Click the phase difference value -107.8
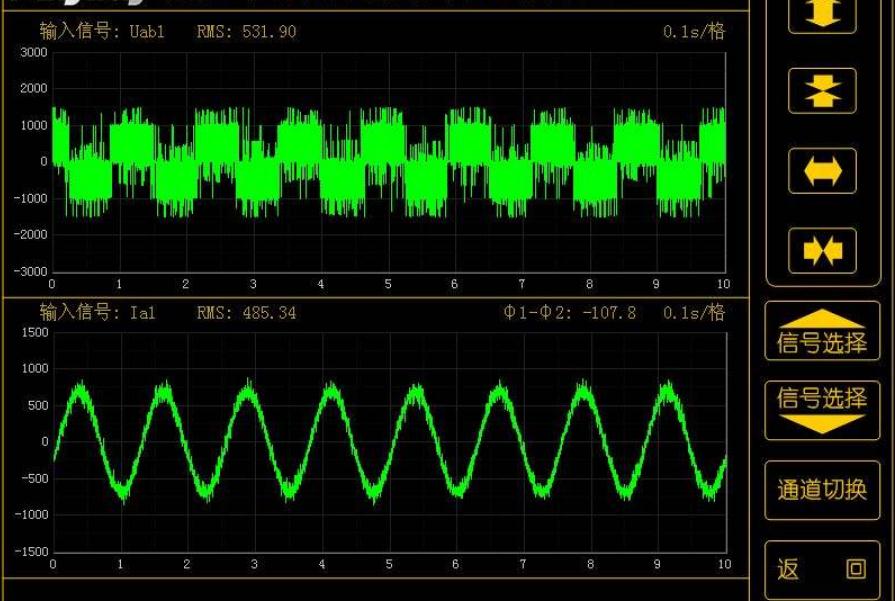This screenshot has width=895, height=601. pyautogui.click(x=609, y=312)
